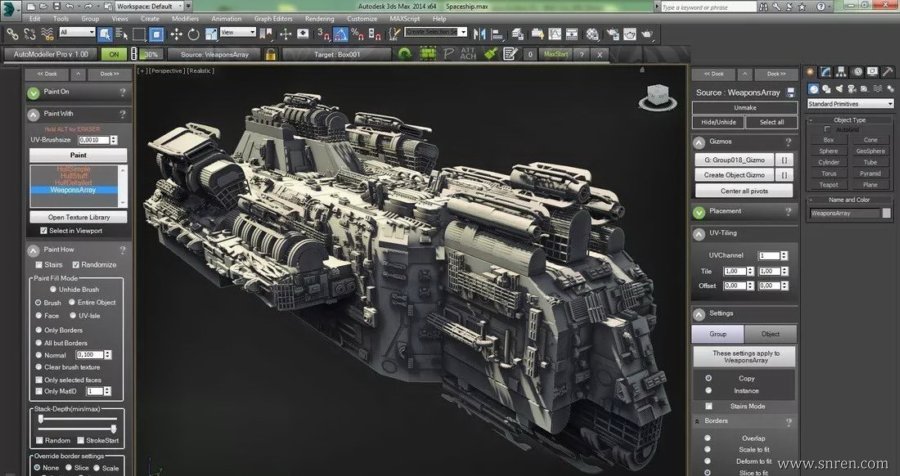Click the padlock icon beside Source: WeaponsArray
Viewport: 900px width, 476px height.
coord(269,54)
